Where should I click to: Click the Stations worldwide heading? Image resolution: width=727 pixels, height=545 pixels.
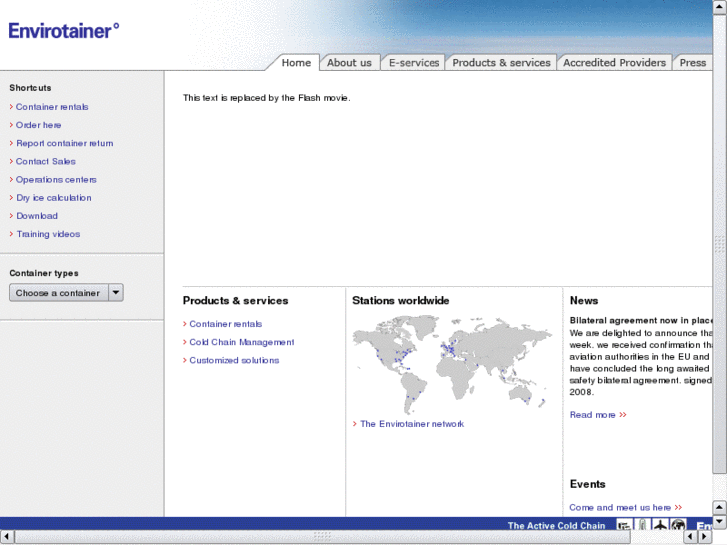[x=401, y=301]
